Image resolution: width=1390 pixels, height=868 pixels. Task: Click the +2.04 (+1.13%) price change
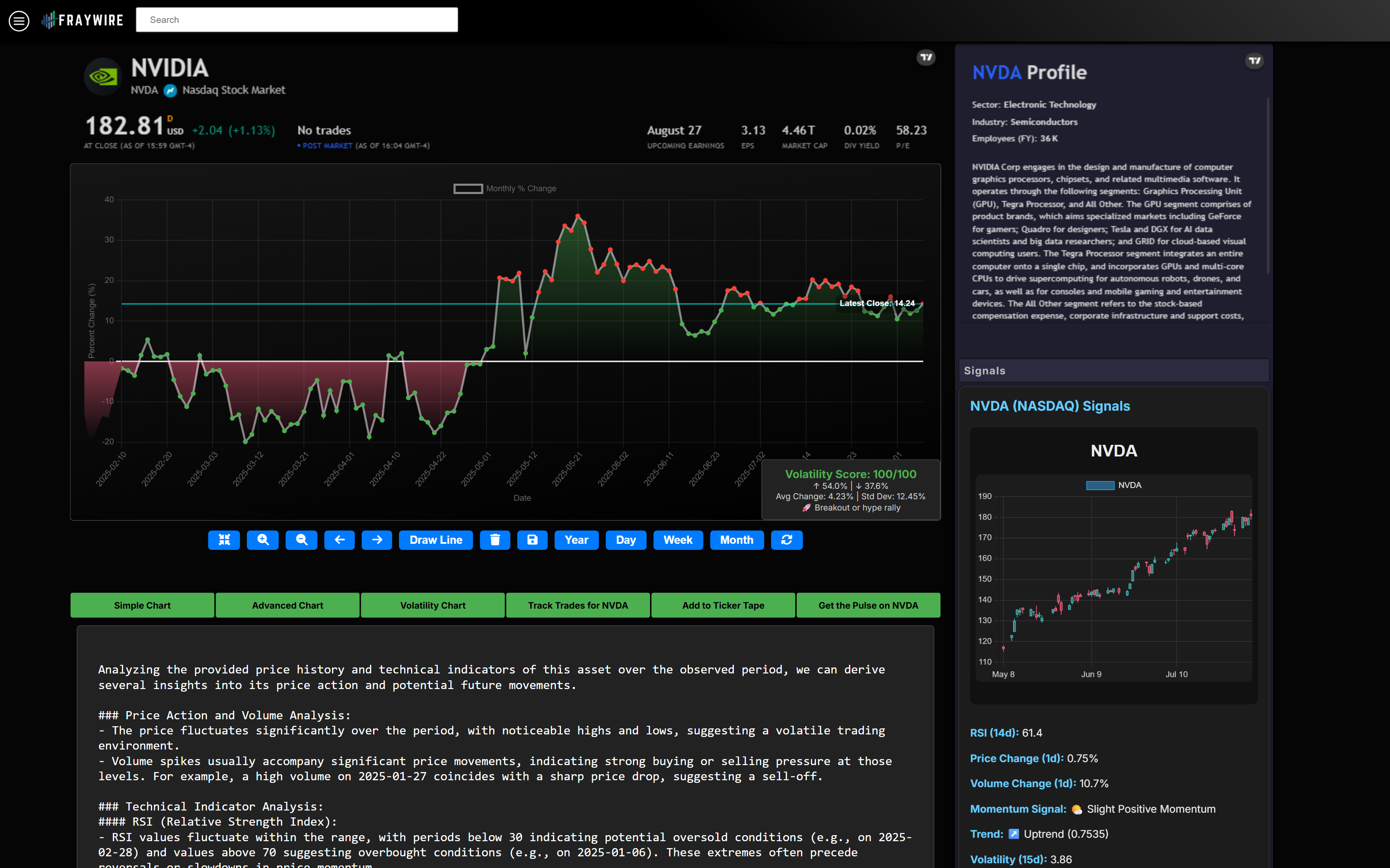[233, 130]
